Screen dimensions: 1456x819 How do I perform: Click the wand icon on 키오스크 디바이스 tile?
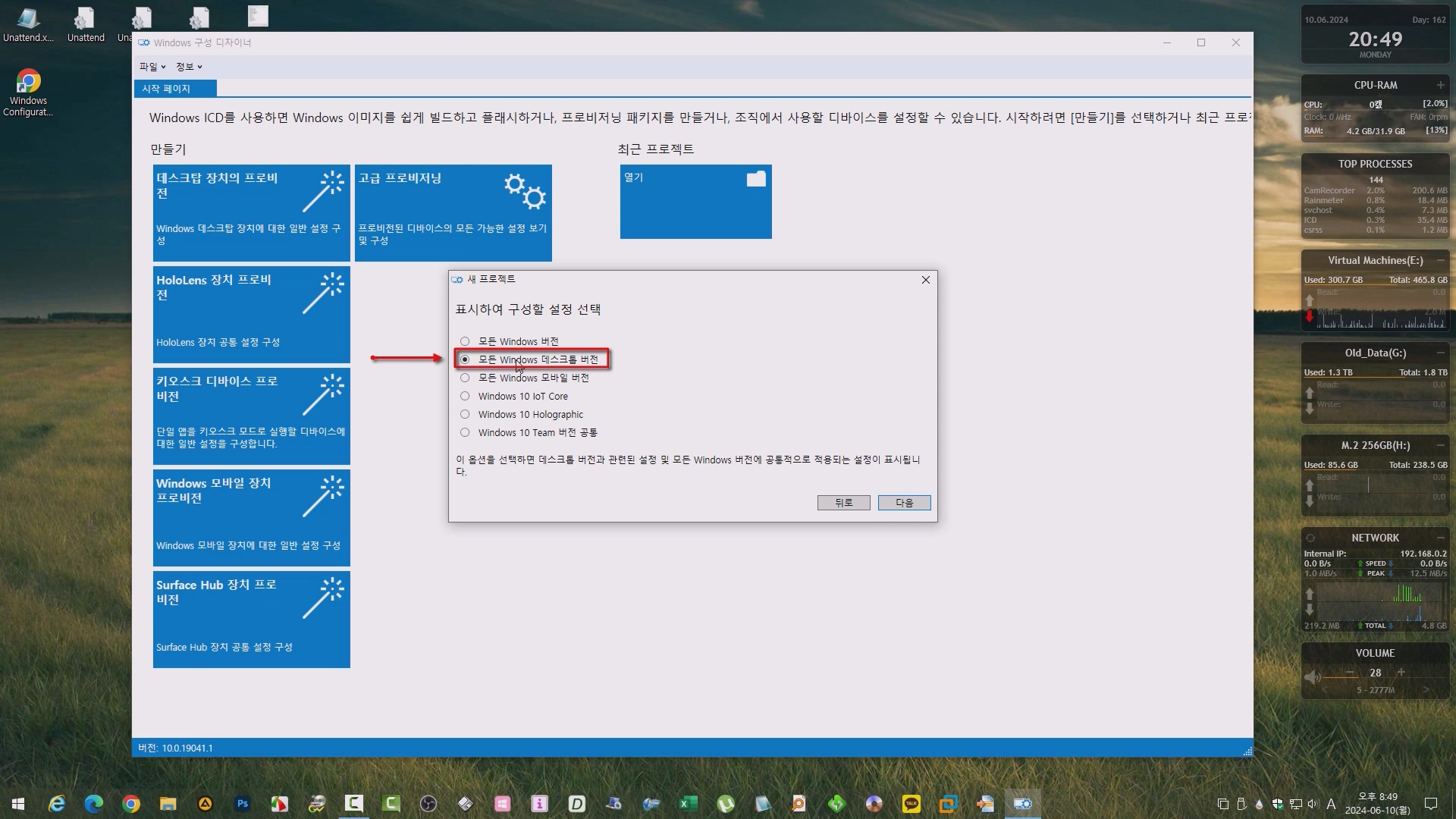click(x=323, y=395)
